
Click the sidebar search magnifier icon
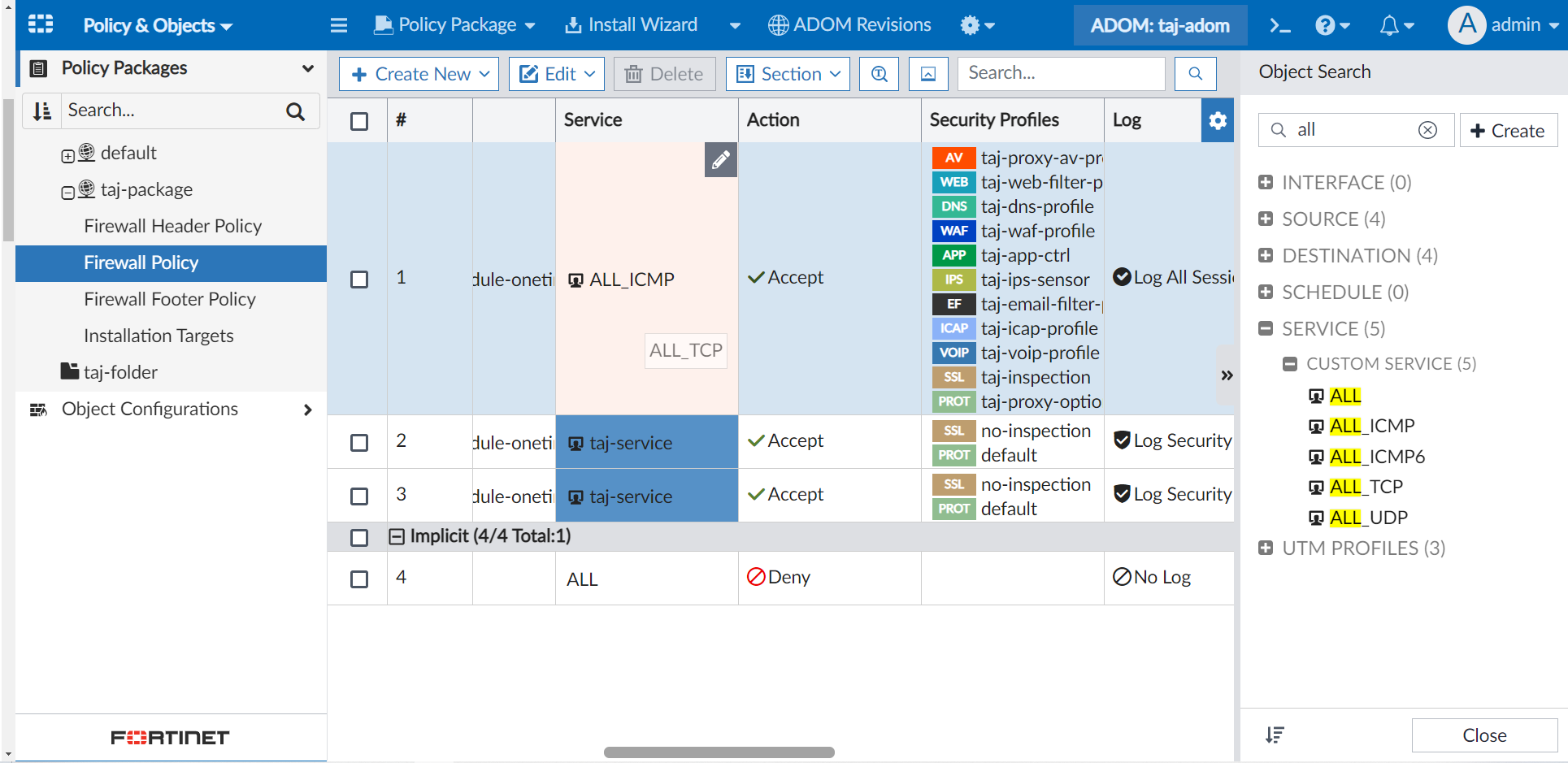coord(296,111)
